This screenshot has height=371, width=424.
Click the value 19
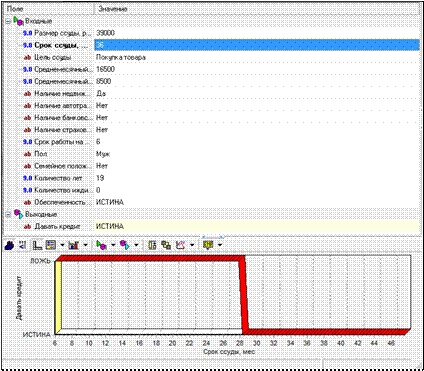click(x=100, y=178)
